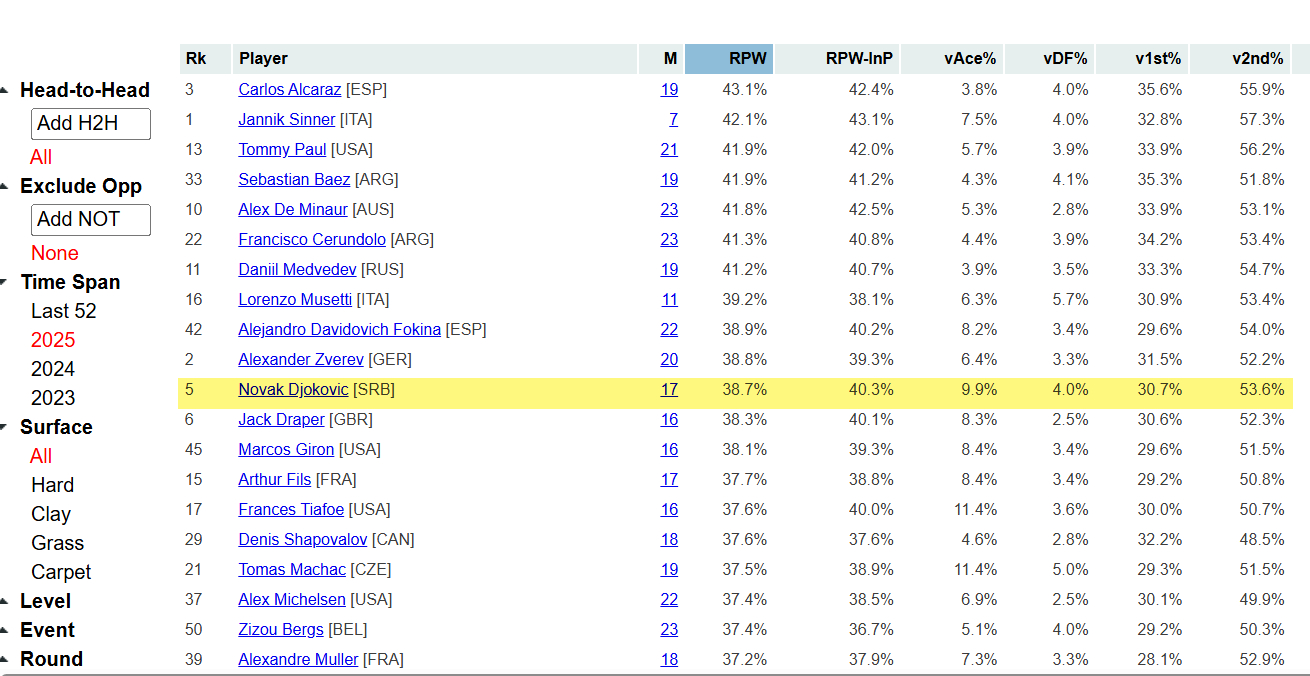
Task: Click the Add H2H input field
Action: pyautogui.click(x=91, y=124)
